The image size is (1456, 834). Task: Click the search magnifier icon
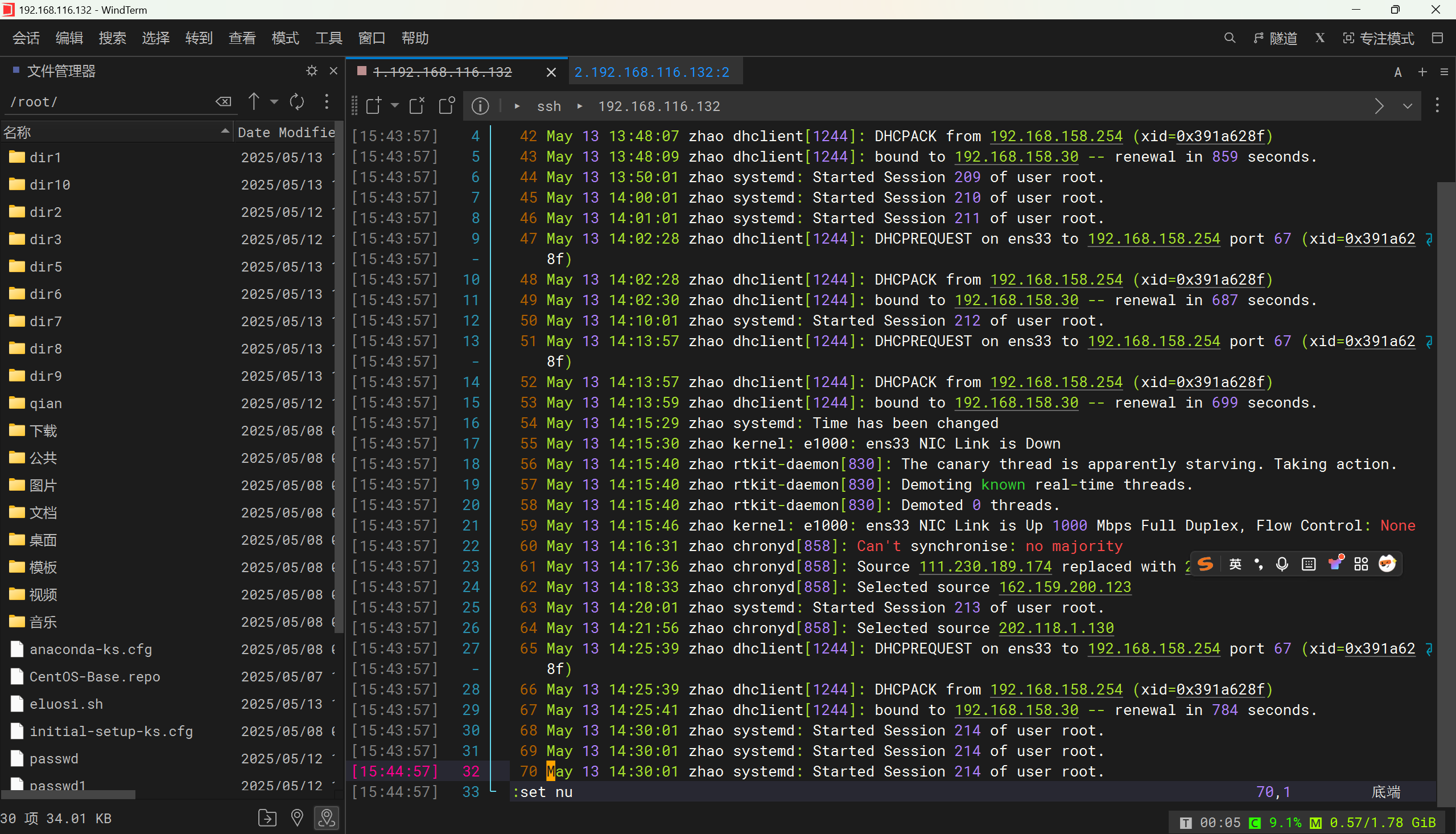[1230, 38]
